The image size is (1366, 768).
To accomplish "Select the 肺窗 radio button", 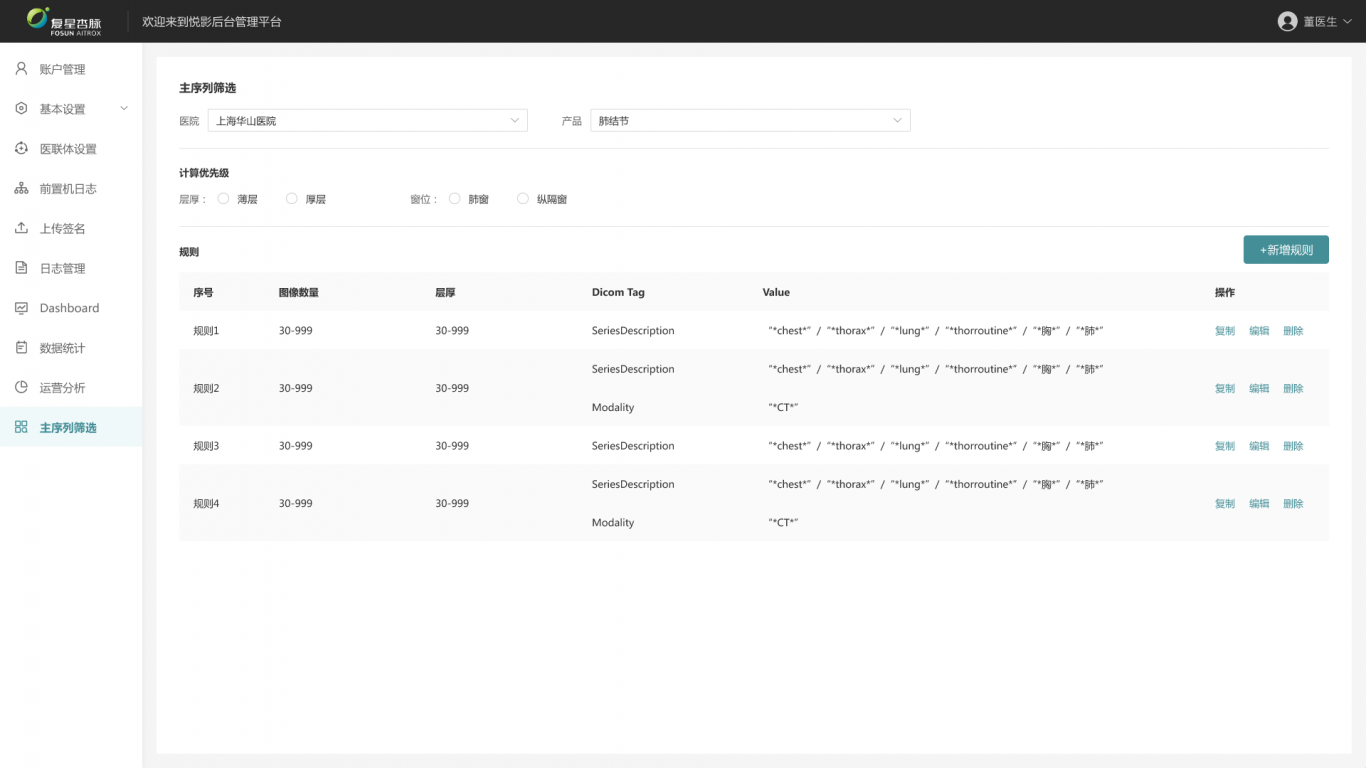I will click(454, 199).
